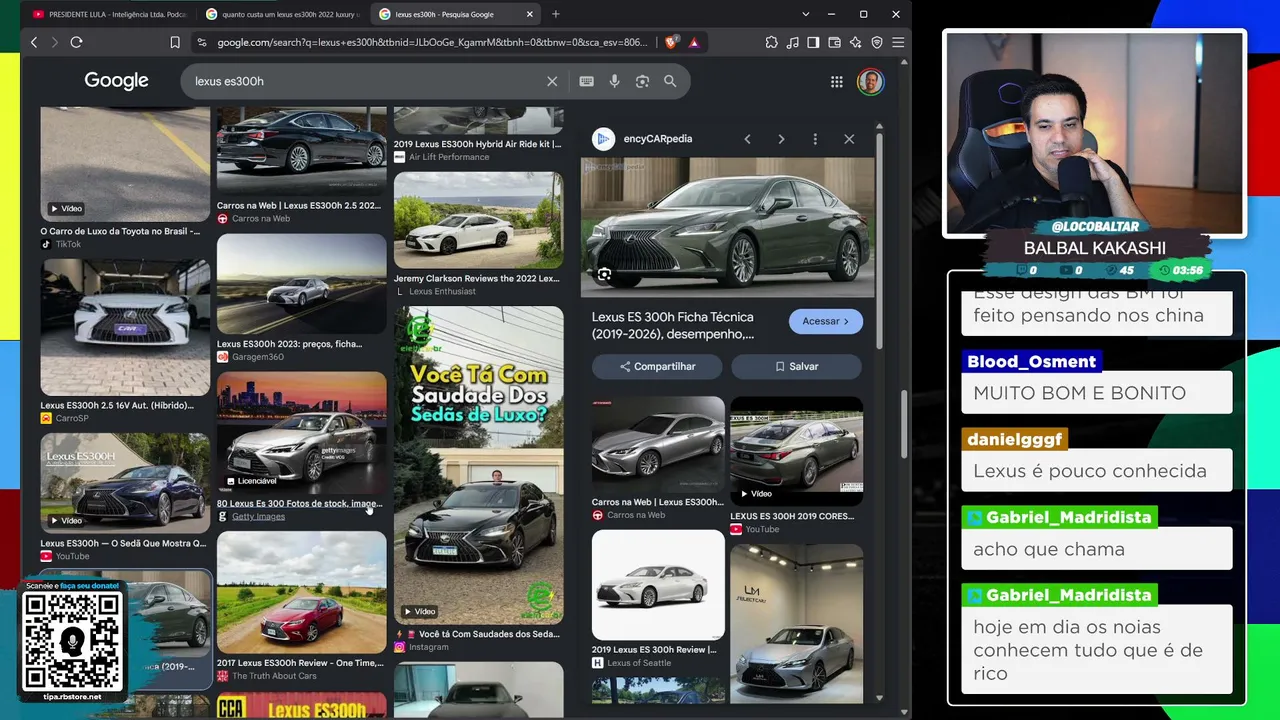Open the large olive Lexus preview image
Viewport: 1280px width, 720px height.
pyautogui.click(x=728, y=228)
